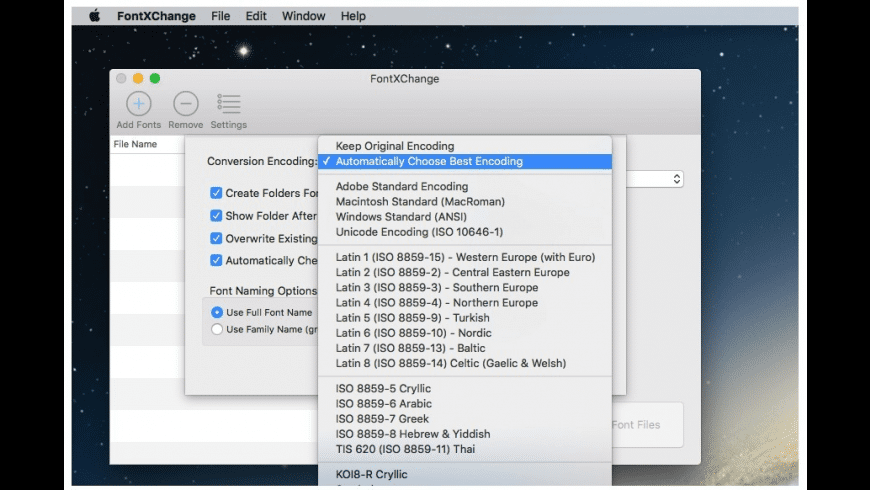Select ISO 8859-7 Greek encoding
Image resolution: width=870 pixels, height=490 pixels.
click(465, 419)
